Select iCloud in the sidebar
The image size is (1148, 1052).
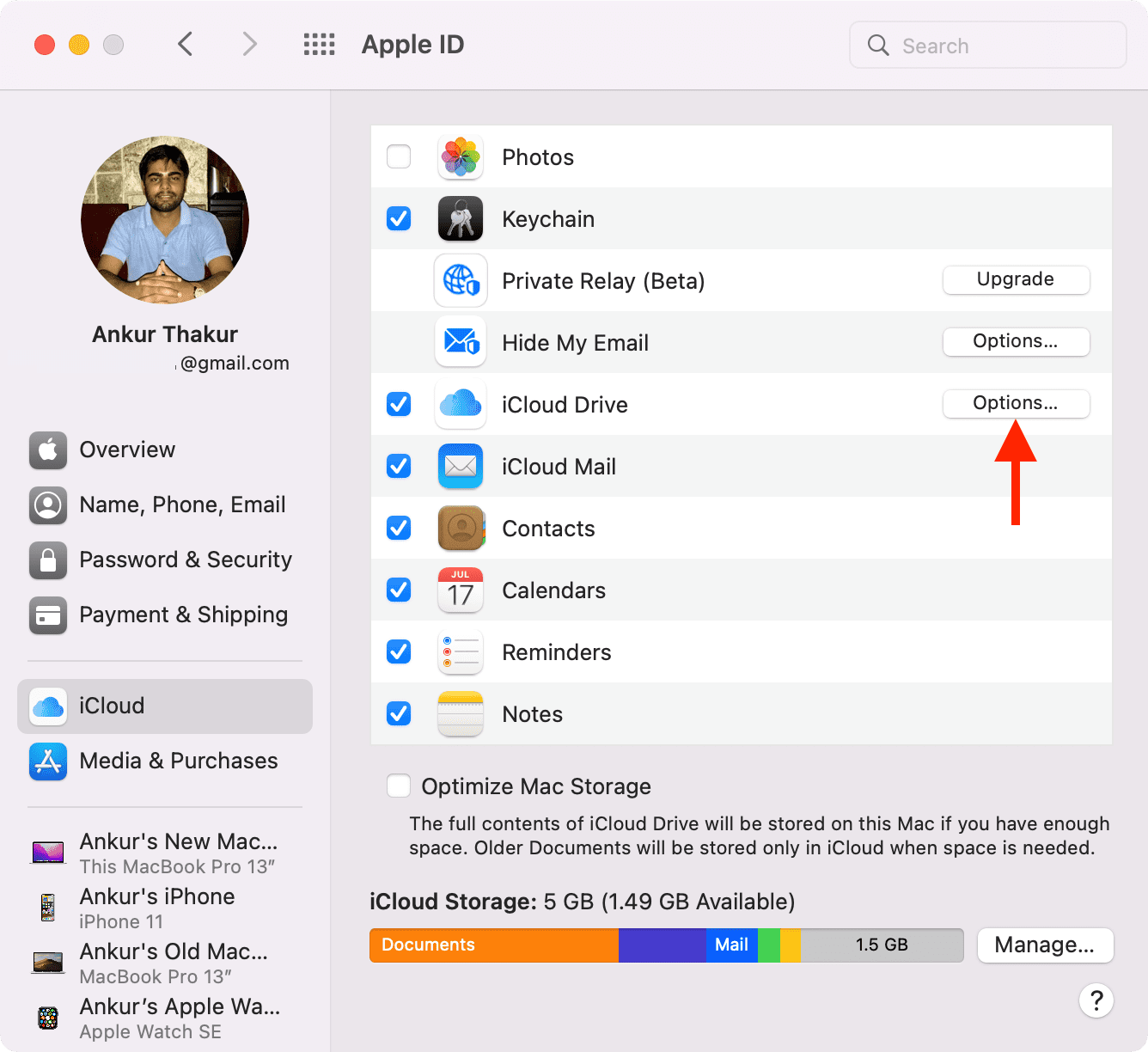(165, 706)
